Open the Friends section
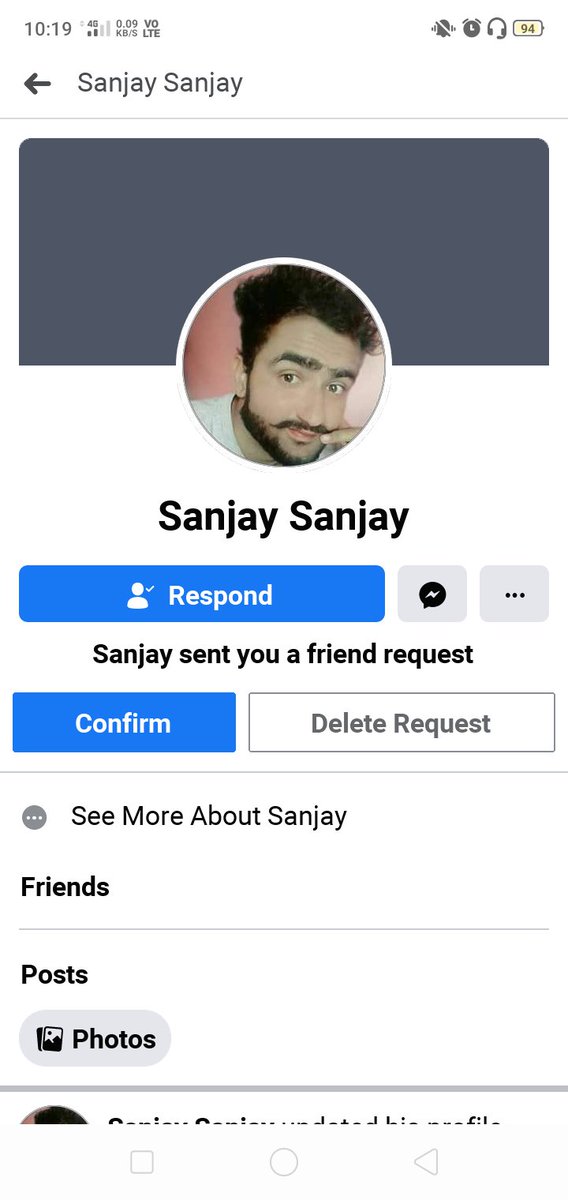568x1200 pixels. (x=65, y=887)
